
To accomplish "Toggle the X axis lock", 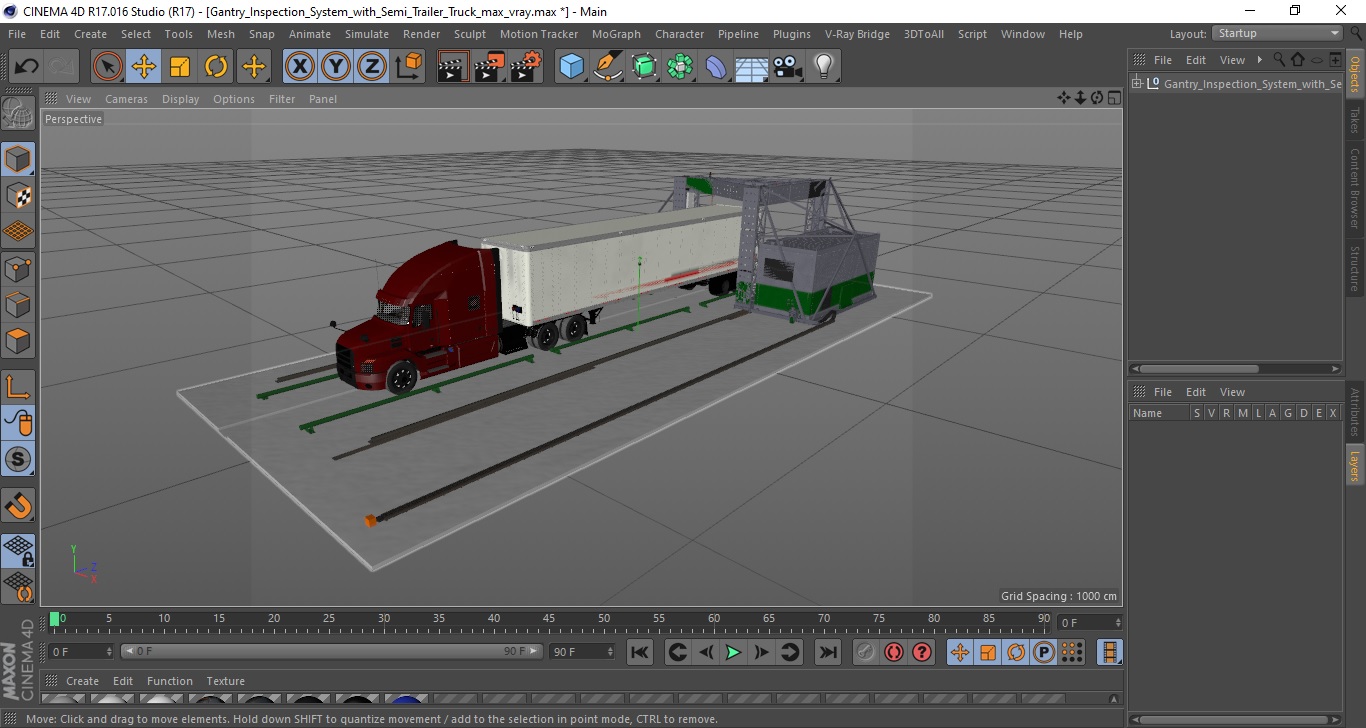I will coord(300,67).
